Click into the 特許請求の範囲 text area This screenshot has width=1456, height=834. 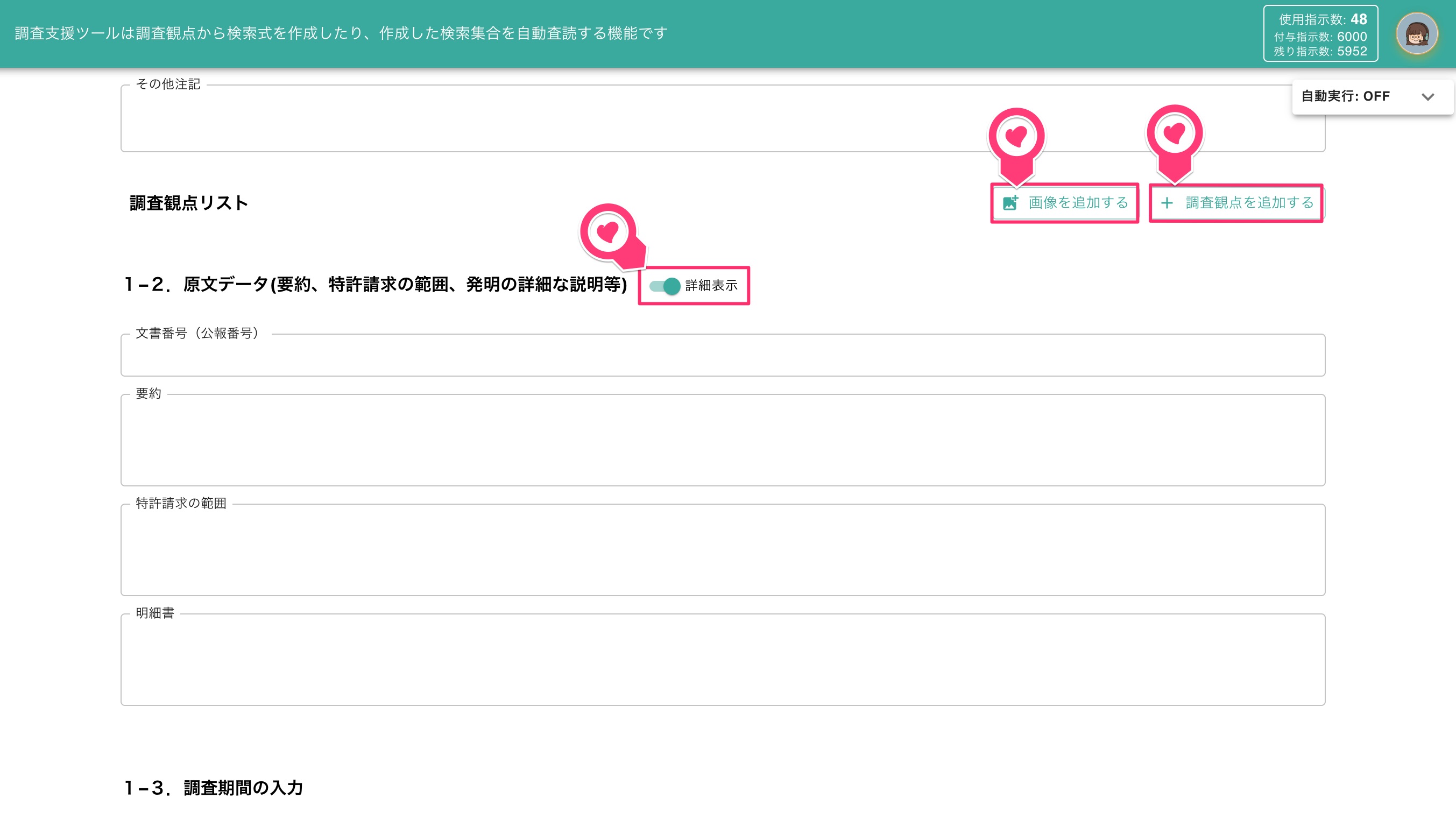pyautogui.click(x=723, y=549)
